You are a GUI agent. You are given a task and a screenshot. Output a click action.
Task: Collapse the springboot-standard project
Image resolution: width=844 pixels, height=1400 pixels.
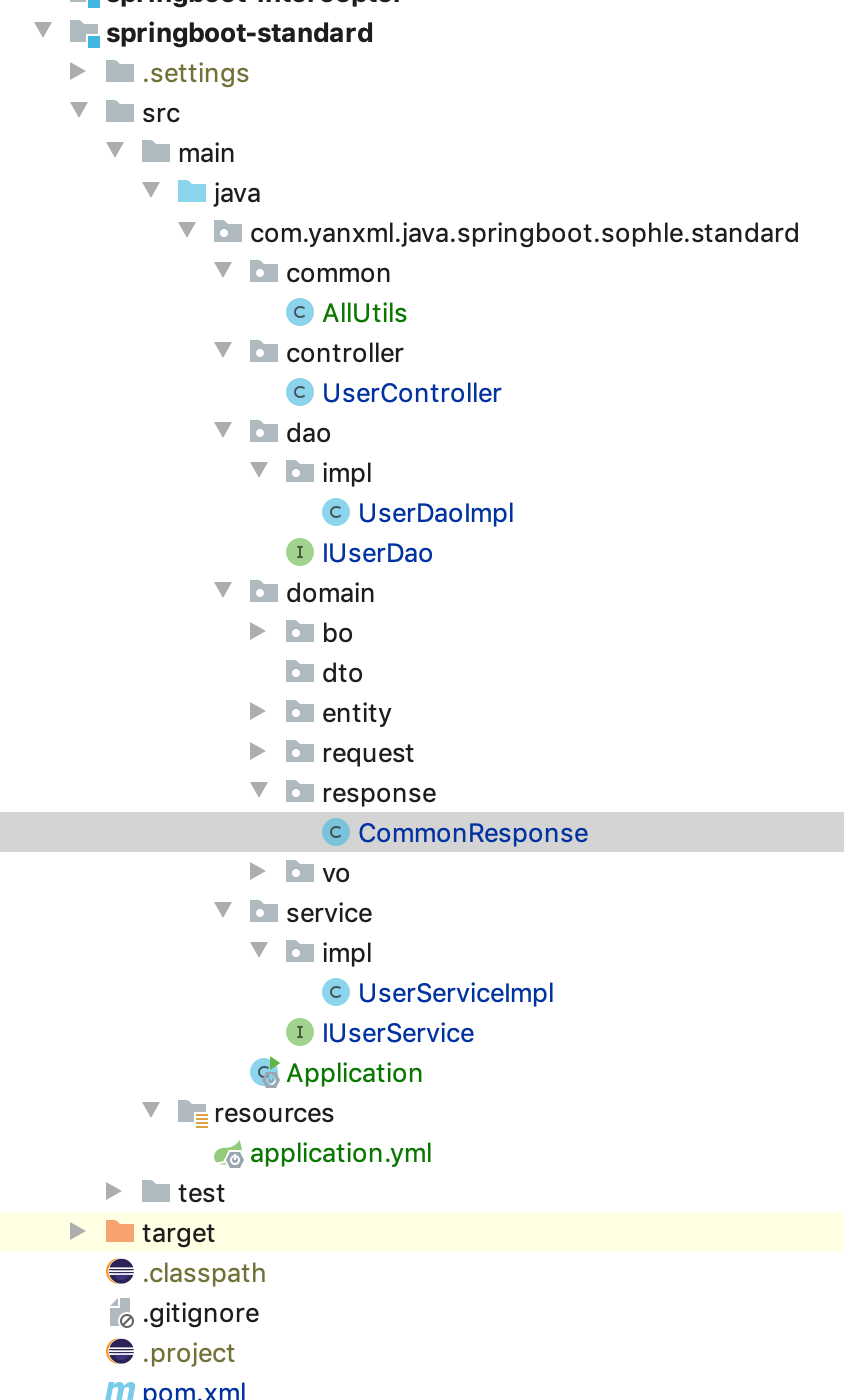[42, 30]
